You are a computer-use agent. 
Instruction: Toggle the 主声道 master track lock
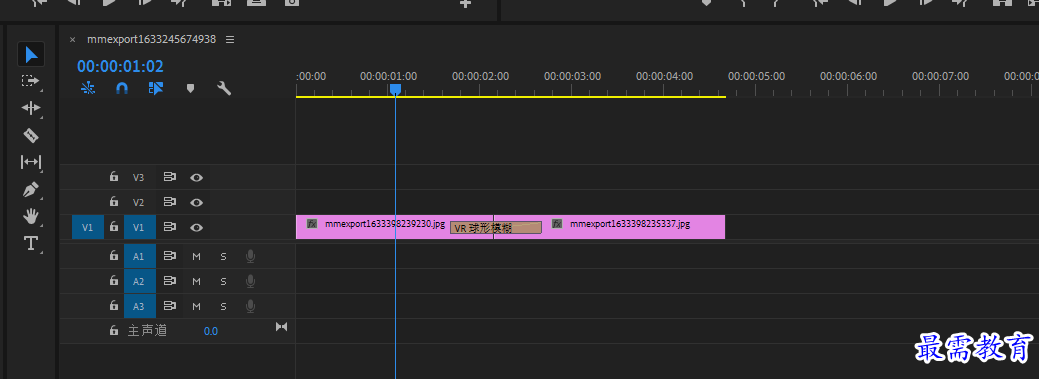[x=114, y=330]
